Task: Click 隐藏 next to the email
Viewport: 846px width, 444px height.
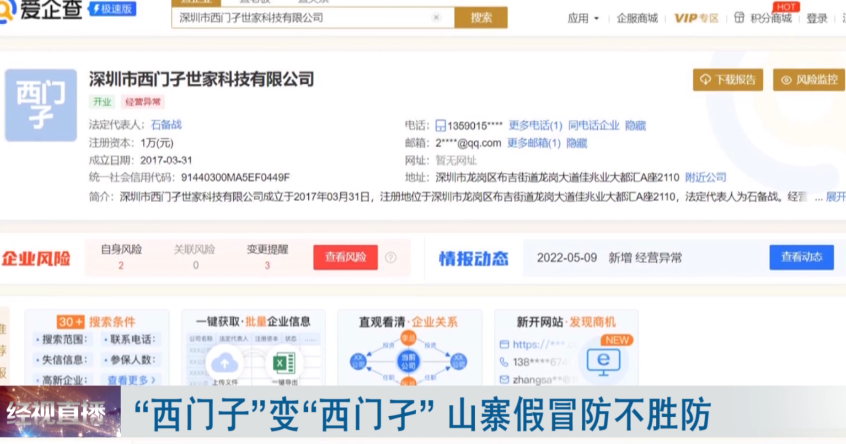Action: tap(576, 144)
